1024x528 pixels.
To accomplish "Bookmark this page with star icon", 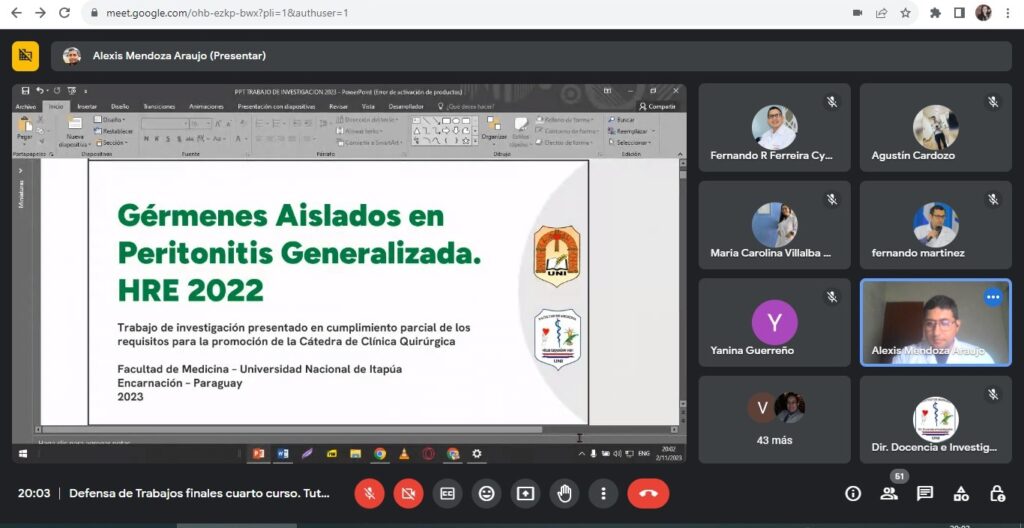I will tap(905, 13).
